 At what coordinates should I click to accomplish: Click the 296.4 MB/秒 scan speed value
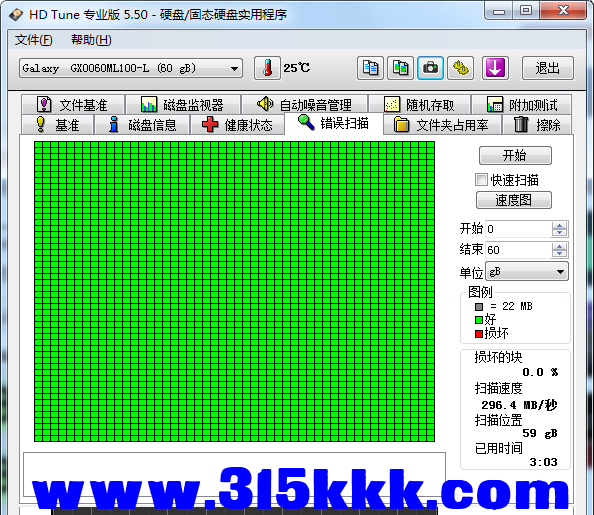pos(519,405)
